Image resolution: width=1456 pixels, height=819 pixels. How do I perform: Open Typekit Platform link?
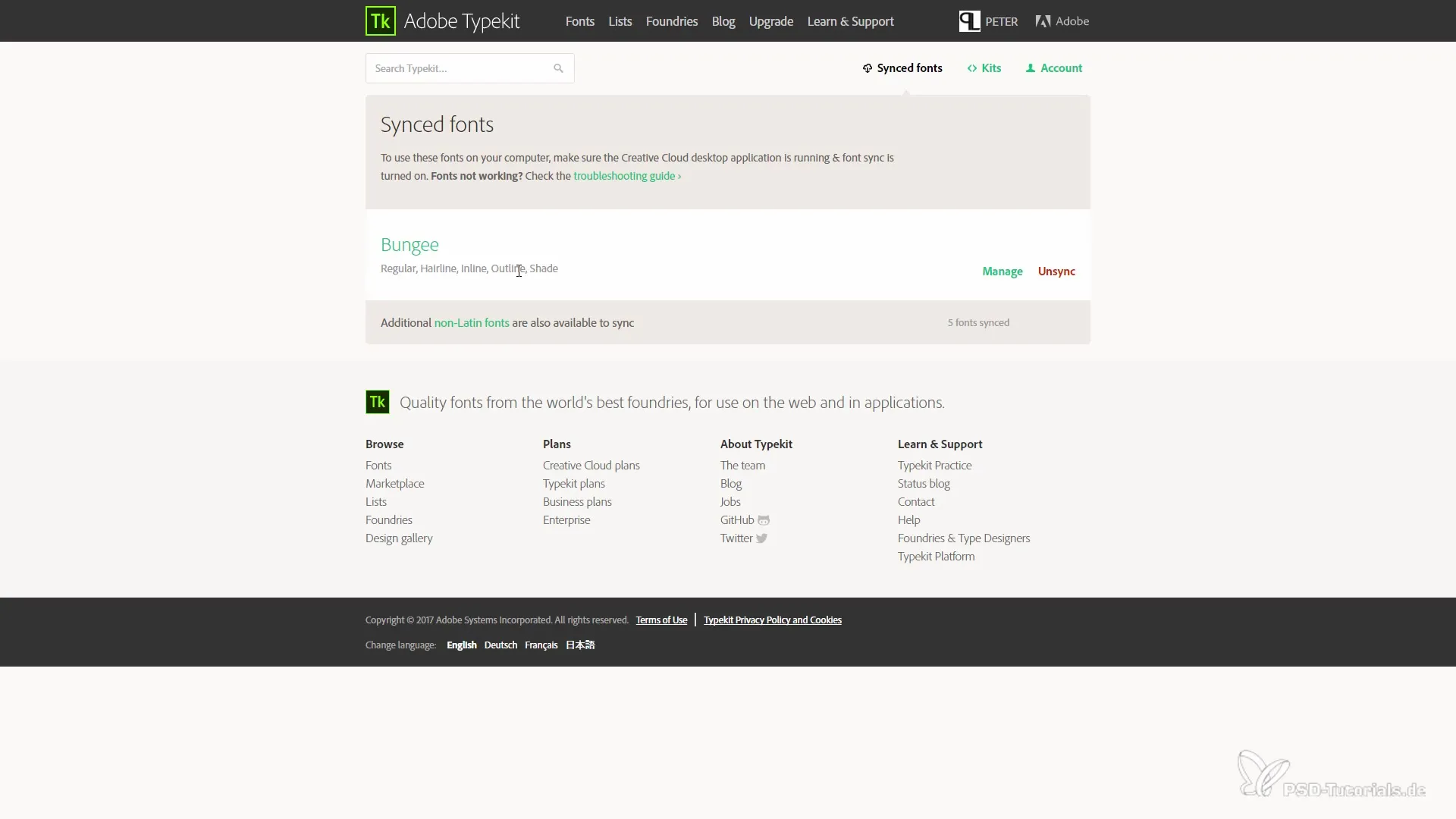[x=936, y=557]
